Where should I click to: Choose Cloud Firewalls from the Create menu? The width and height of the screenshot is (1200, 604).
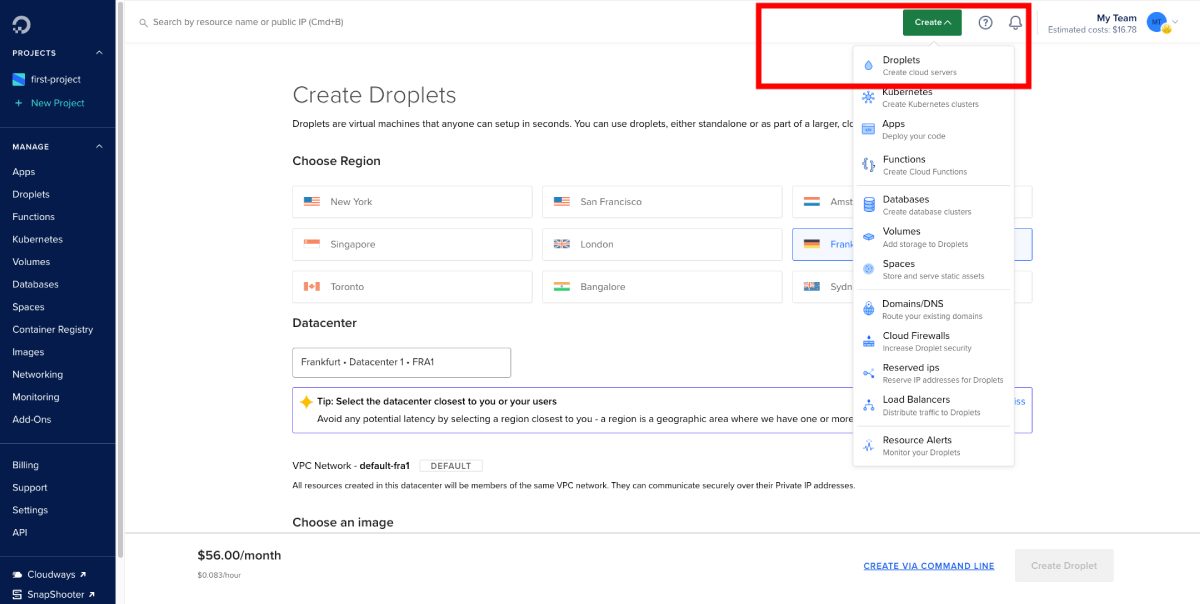pos(934,341)
